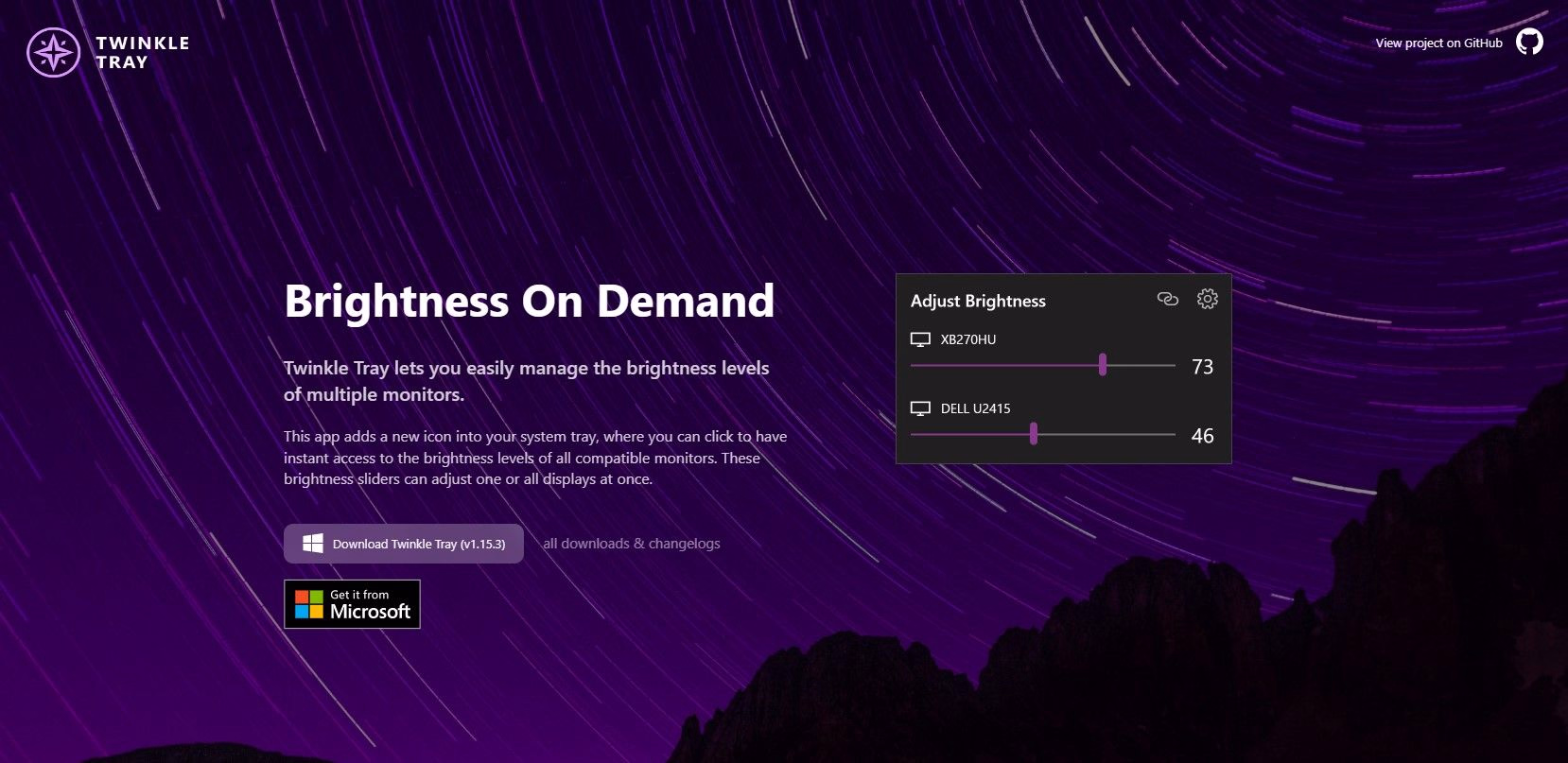Image resolution: width=1568 pixels, height=763 pixels.
Task: Click the Microsoft four-color logo
Action: [x=309, y=604]
